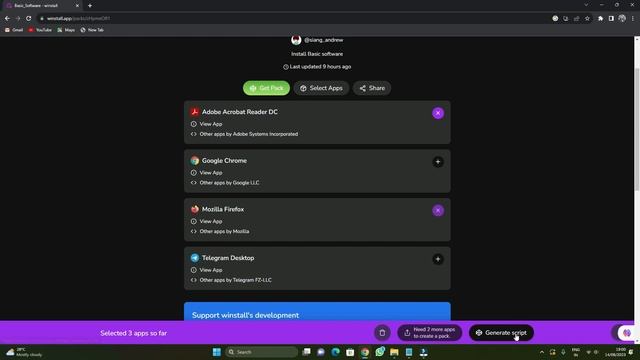640x360 pixels.
Task: Open a new browser tab
Action: tap(90, 6)
